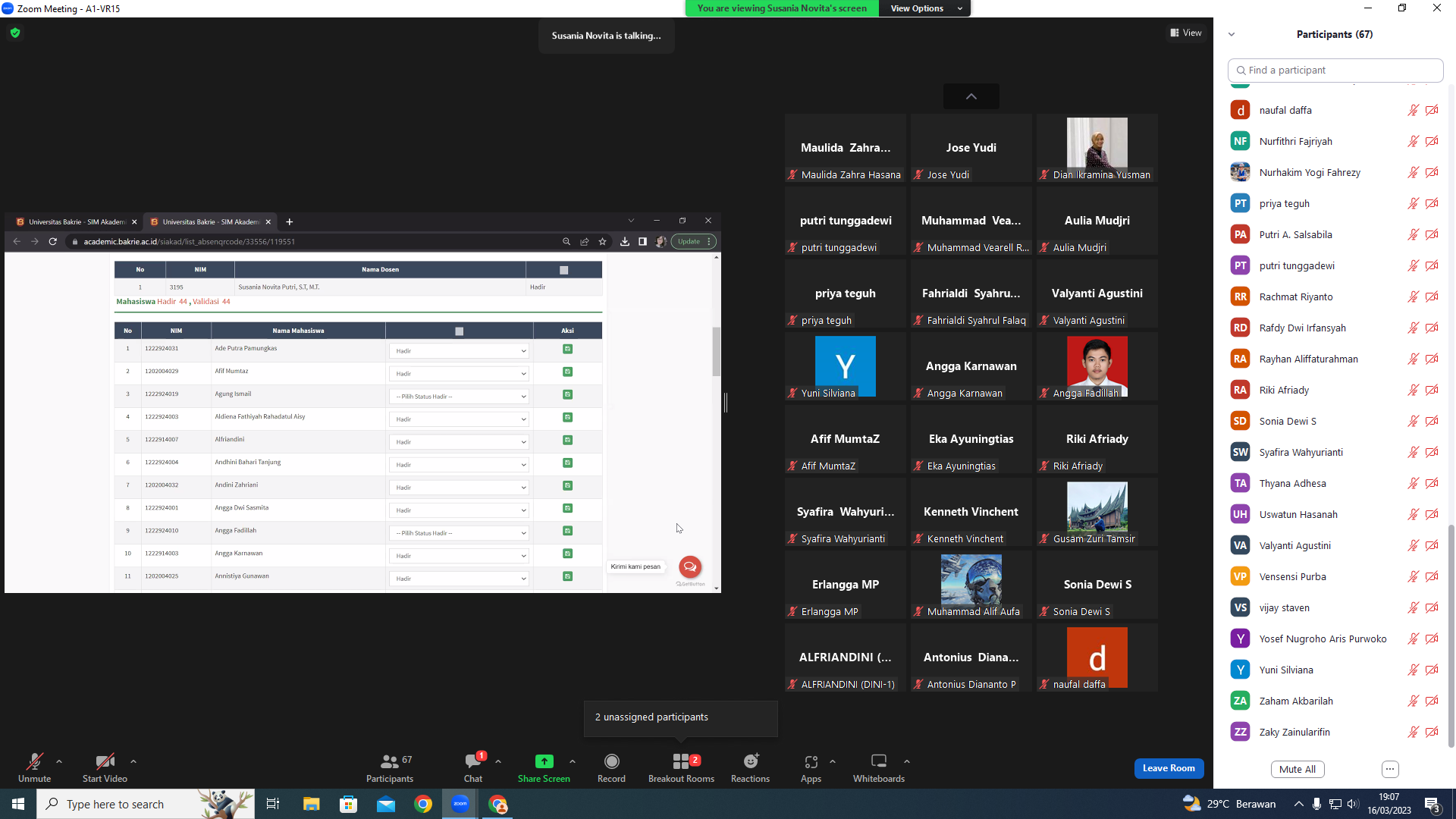
Task: Open Task View from taskbar
Action: [x=273, y=804]
